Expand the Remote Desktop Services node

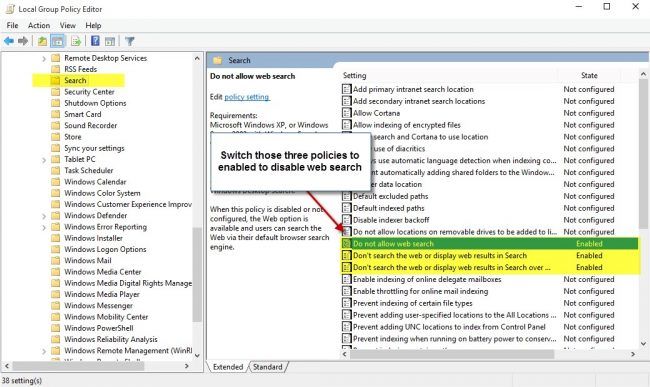44,58
